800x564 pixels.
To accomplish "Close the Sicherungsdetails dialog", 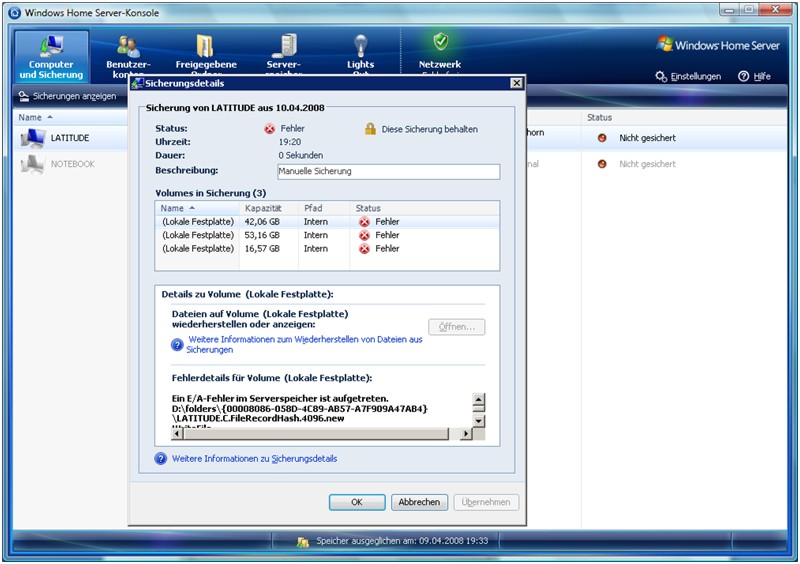I will tap(516, 83).
